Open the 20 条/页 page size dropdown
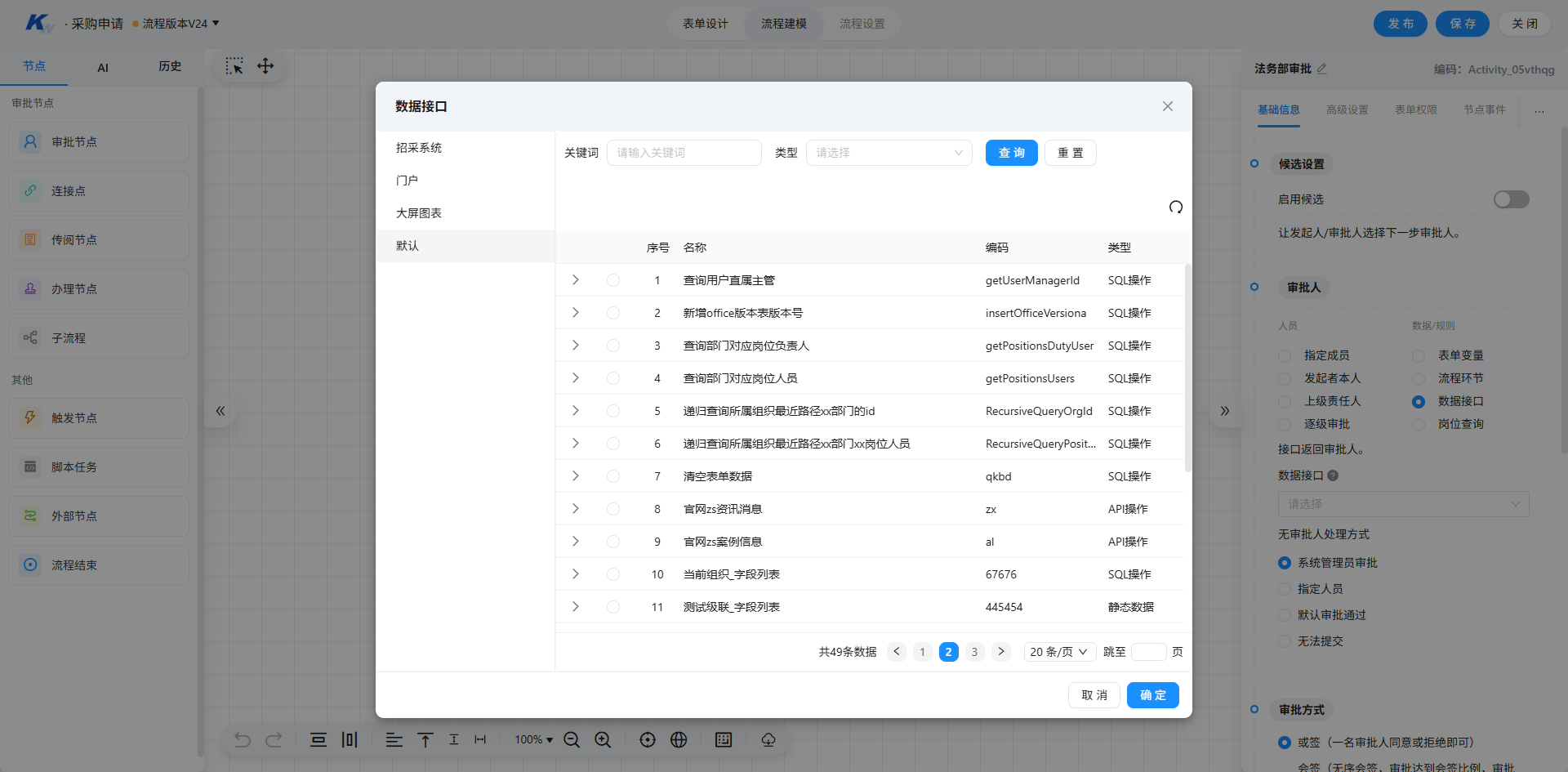Image resolution: width=1568 pixels, height=772 pixels. click(x=1059, y=652)
